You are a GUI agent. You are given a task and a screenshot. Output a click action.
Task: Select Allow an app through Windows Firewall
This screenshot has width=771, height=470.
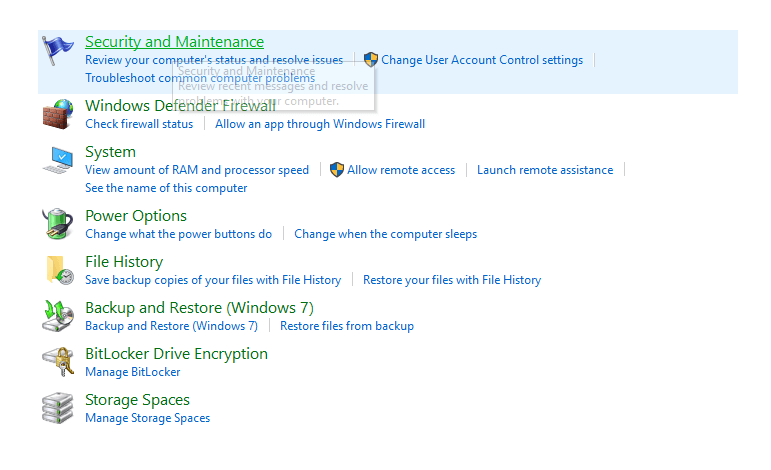tap(320, 124)
